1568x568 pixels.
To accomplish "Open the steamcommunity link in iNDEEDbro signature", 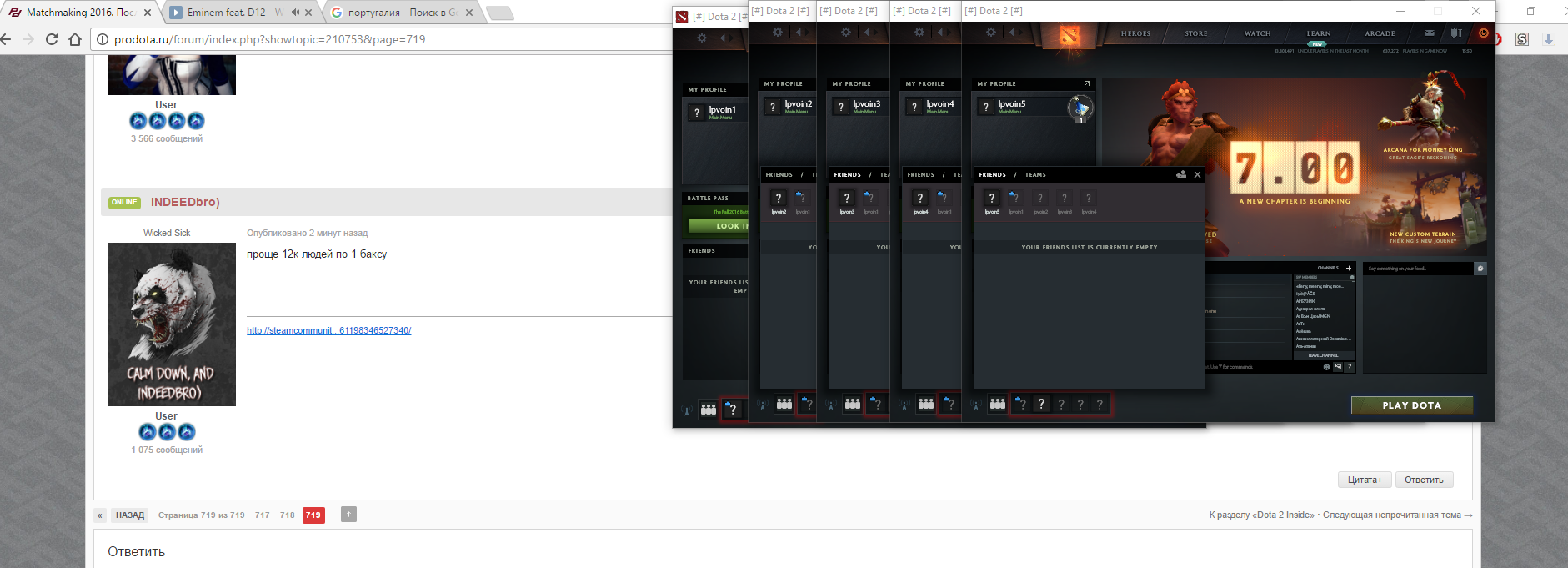I will (x=328, y=330).
